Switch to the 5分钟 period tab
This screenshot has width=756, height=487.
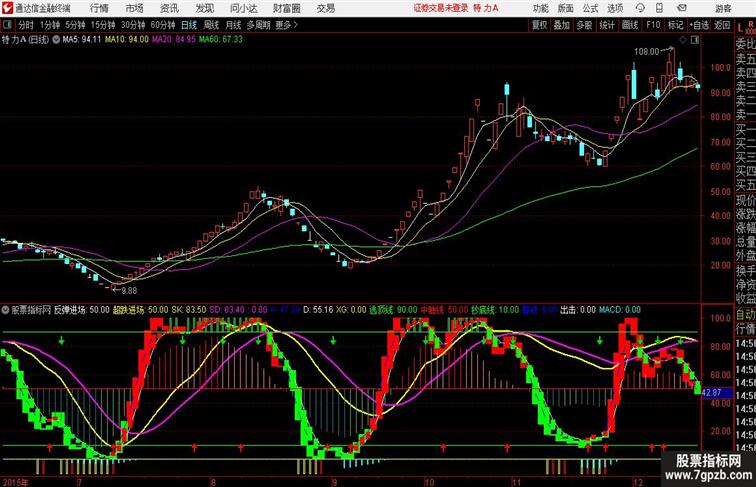click(75, 25)
